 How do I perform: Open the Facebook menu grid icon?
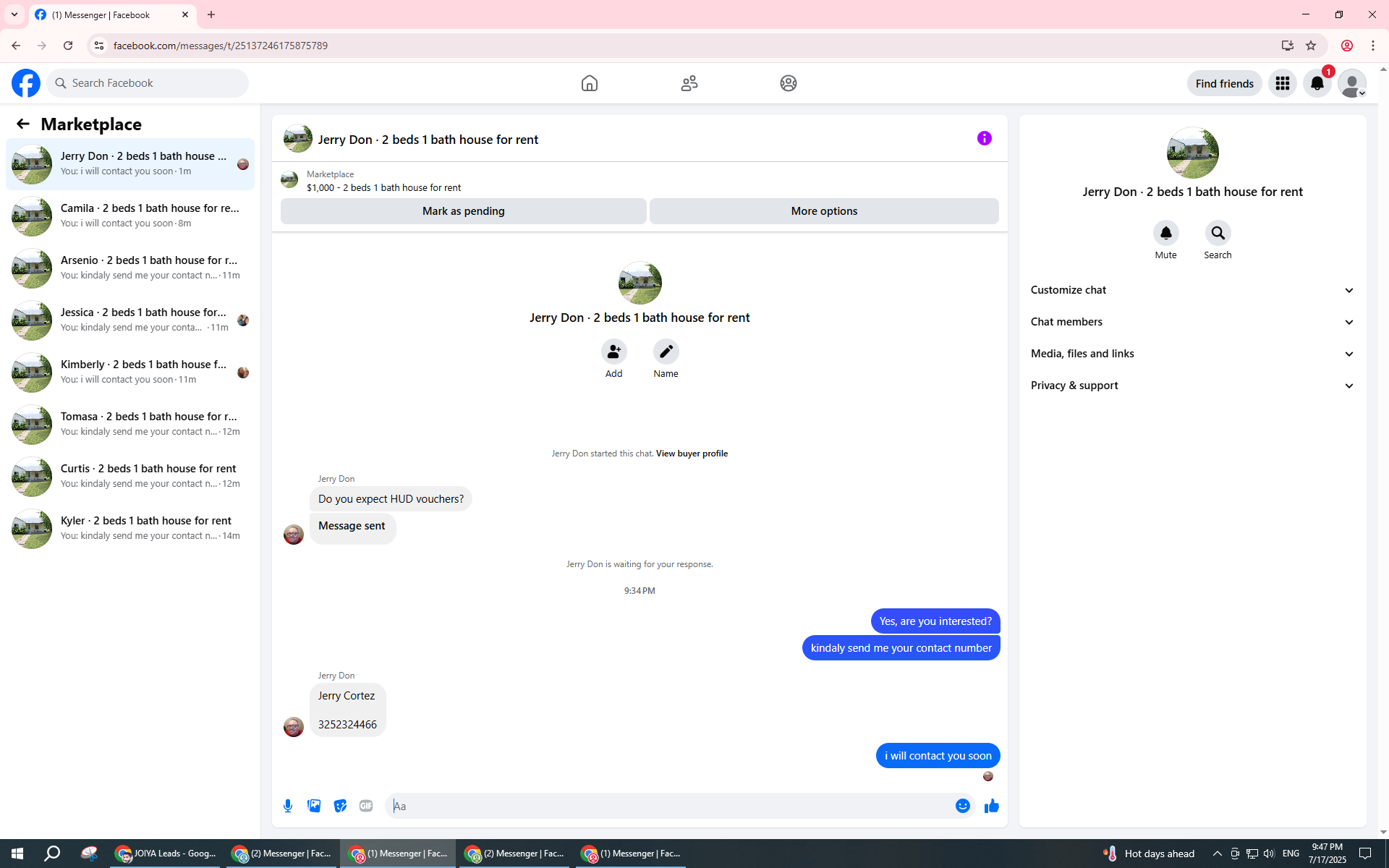[1283, 83]
